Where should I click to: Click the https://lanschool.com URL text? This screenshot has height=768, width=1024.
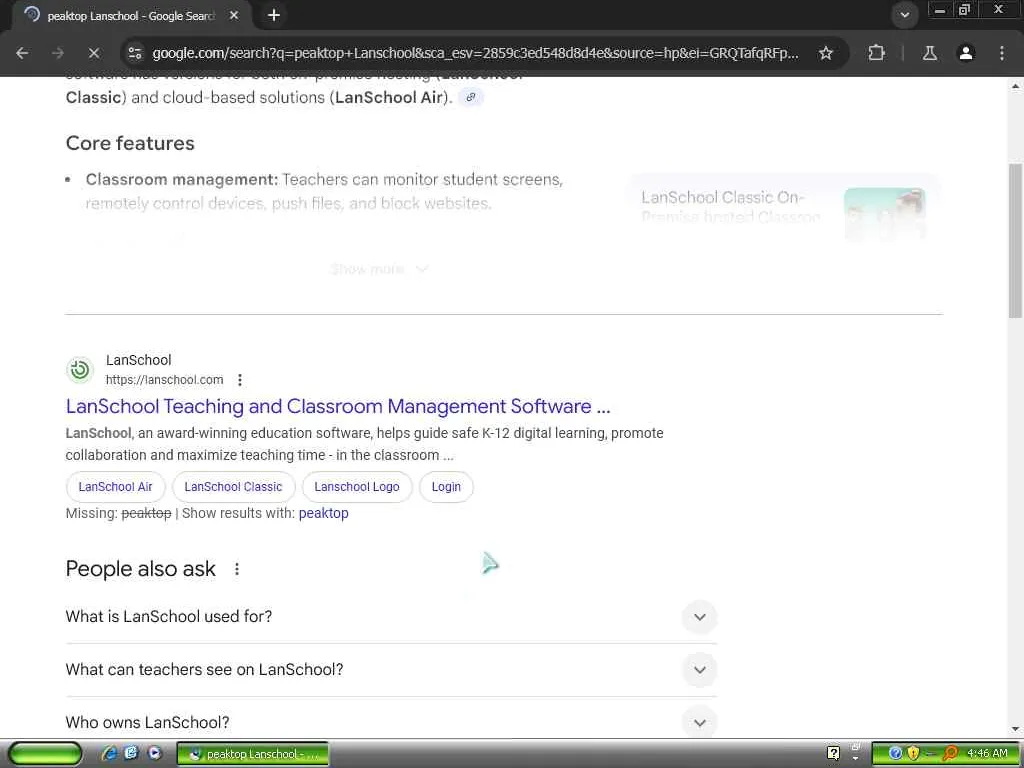pyautogui.click(x=165, y=379)
